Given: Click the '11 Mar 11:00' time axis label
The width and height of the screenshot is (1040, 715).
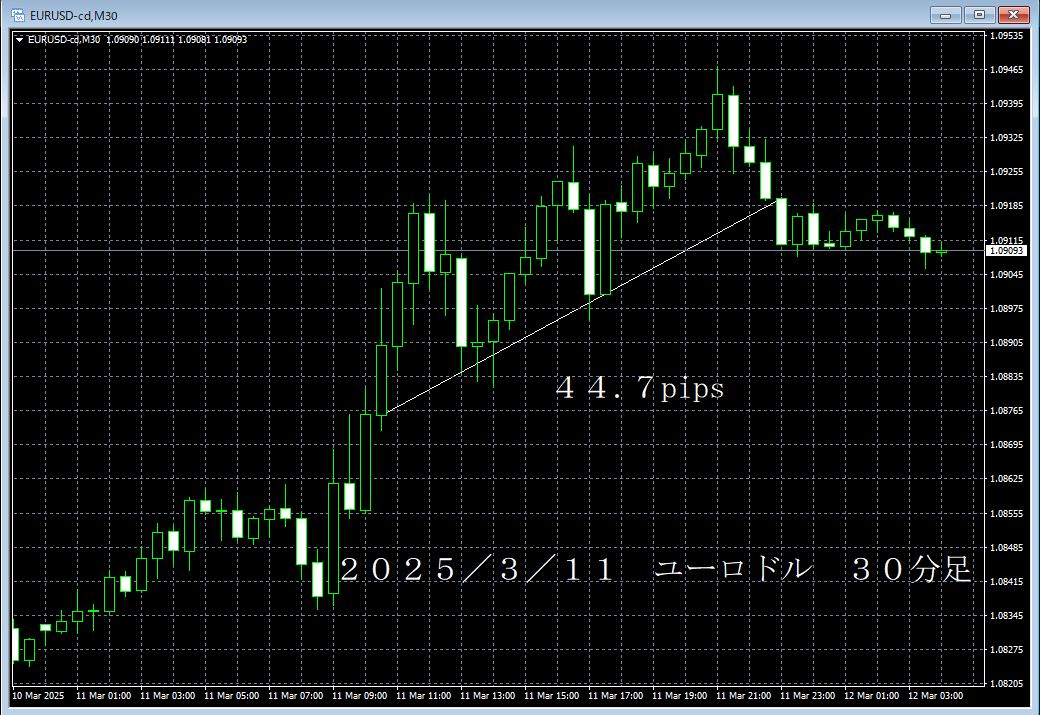Looking at the screenshot, I should pos(424,696).
